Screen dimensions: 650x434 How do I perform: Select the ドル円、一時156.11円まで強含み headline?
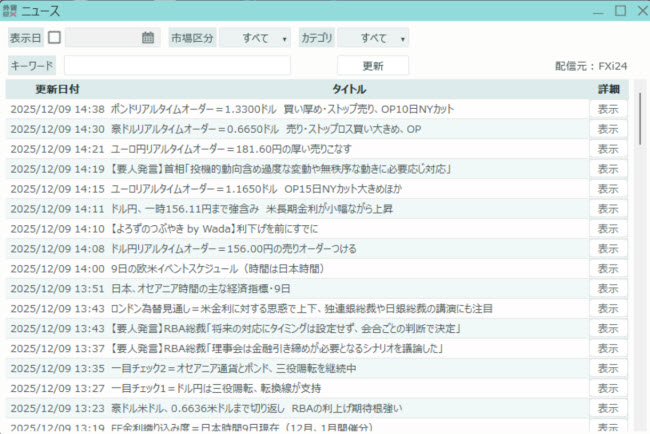coord(252,209)
